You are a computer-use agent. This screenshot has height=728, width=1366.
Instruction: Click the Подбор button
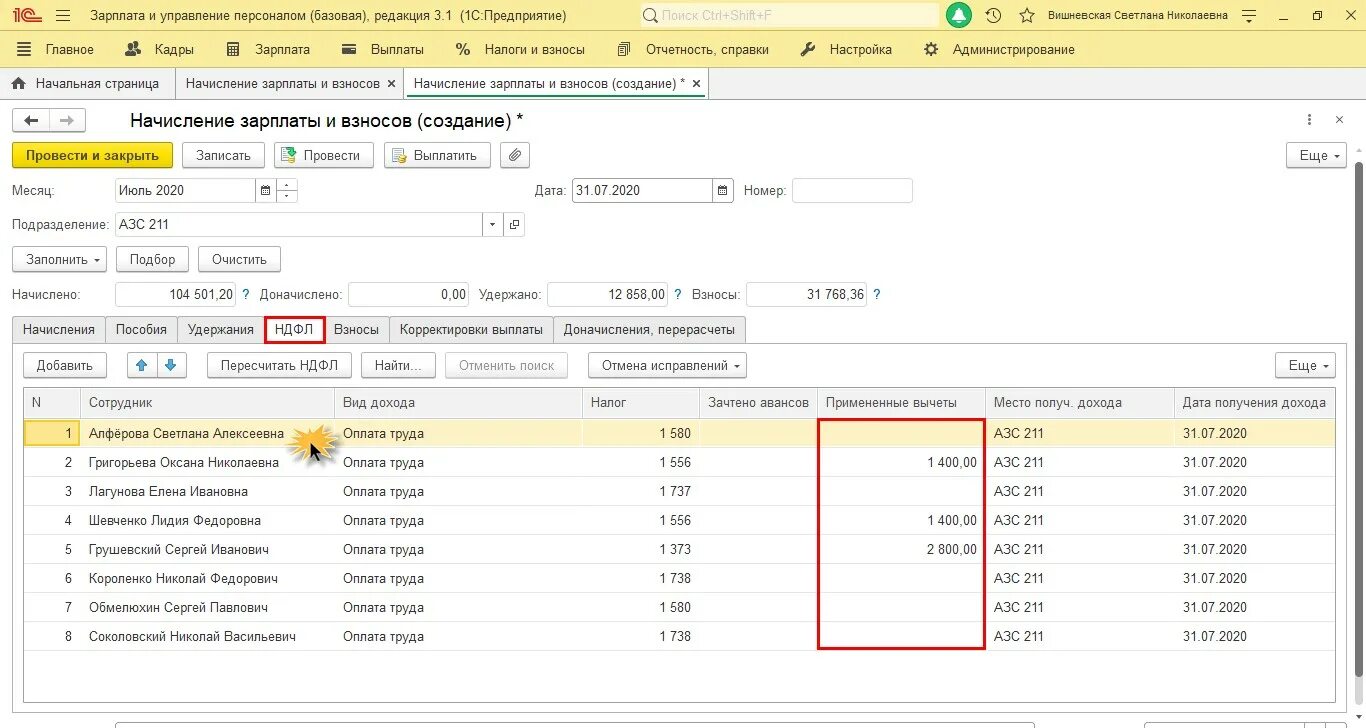point(153,259)
